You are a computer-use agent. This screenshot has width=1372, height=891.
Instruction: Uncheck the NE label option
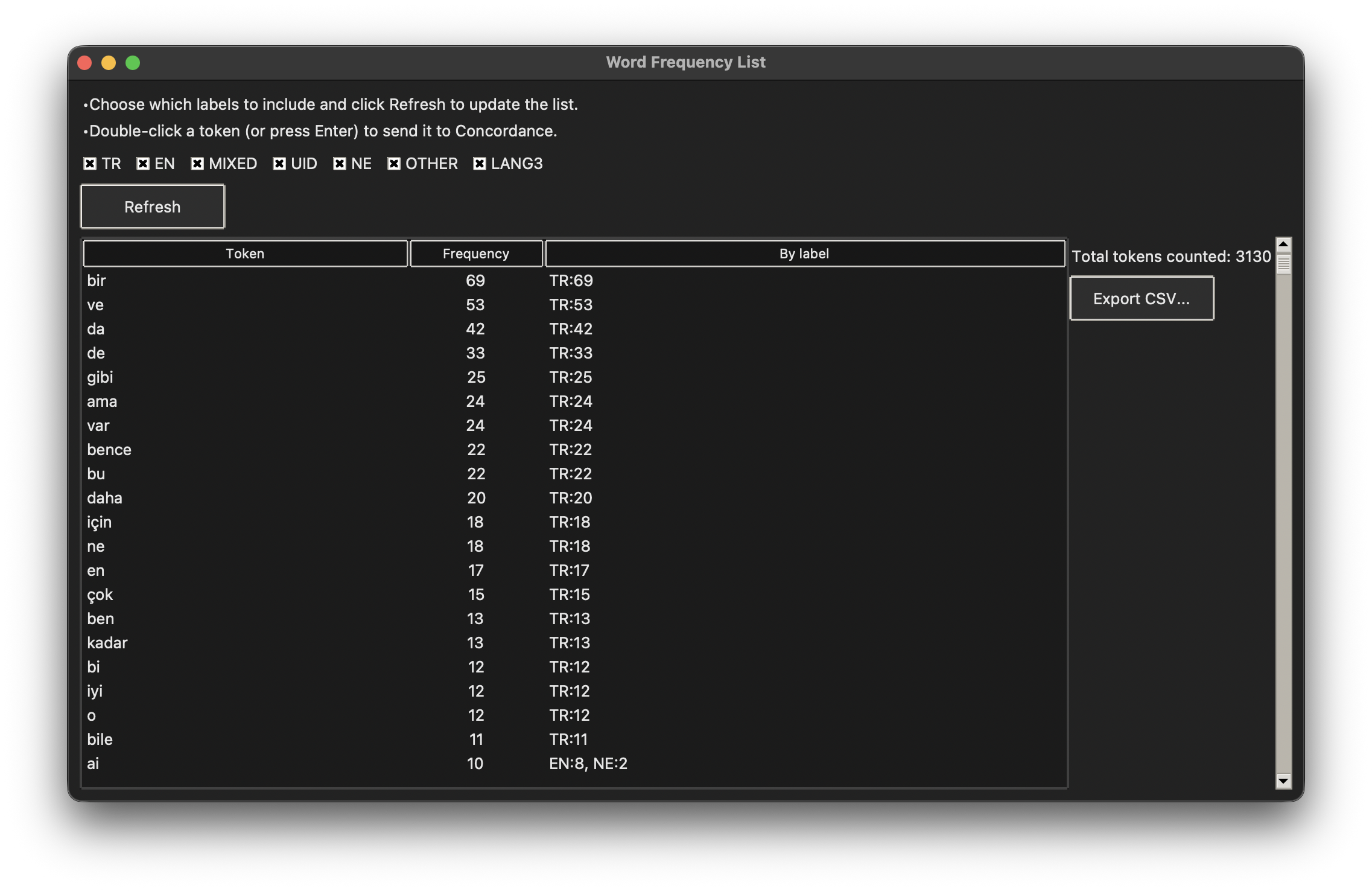coord(338,163)
